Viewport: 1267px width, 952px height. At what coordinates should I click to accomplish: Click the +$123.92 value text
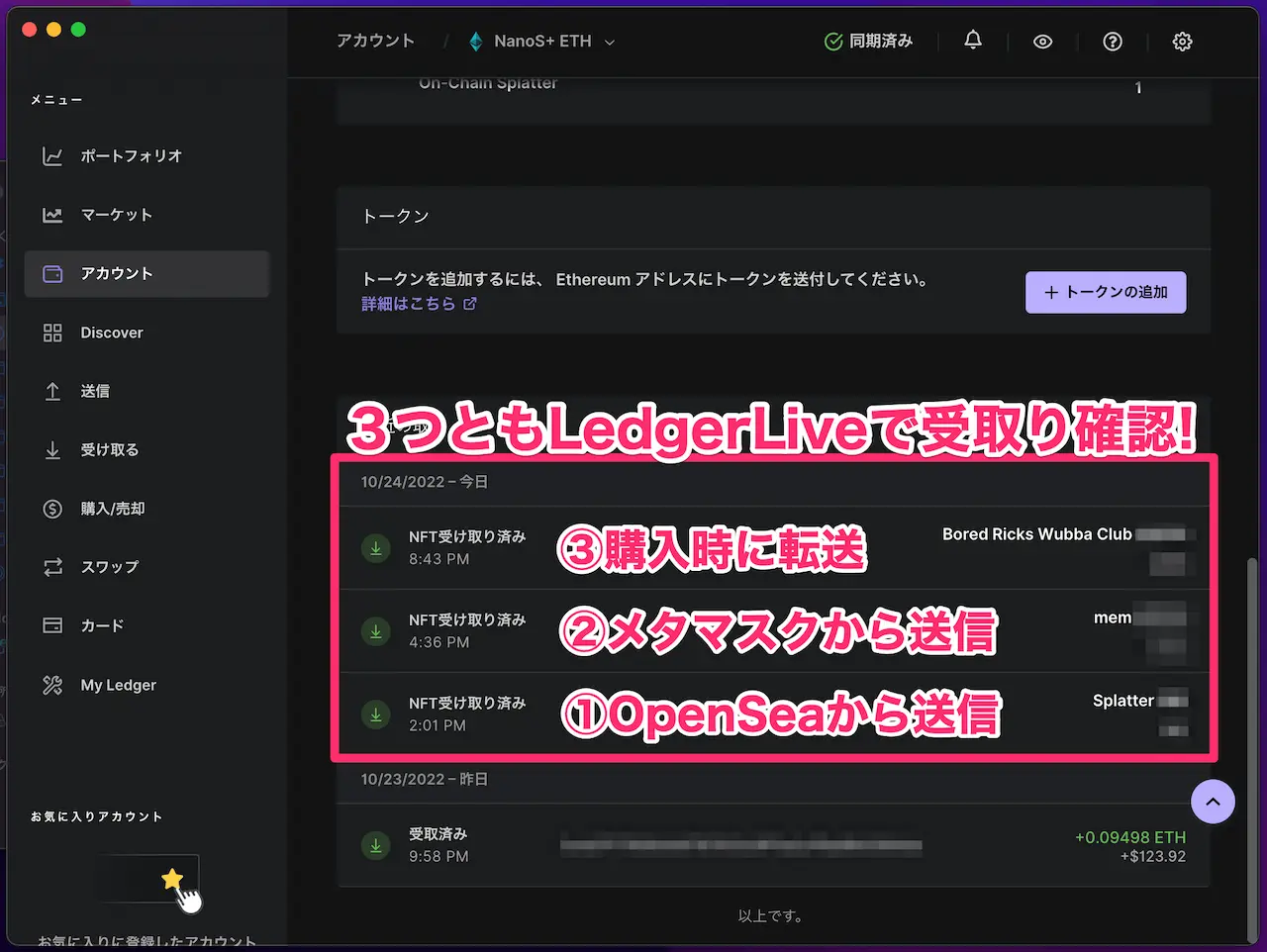pos(1153,857)
